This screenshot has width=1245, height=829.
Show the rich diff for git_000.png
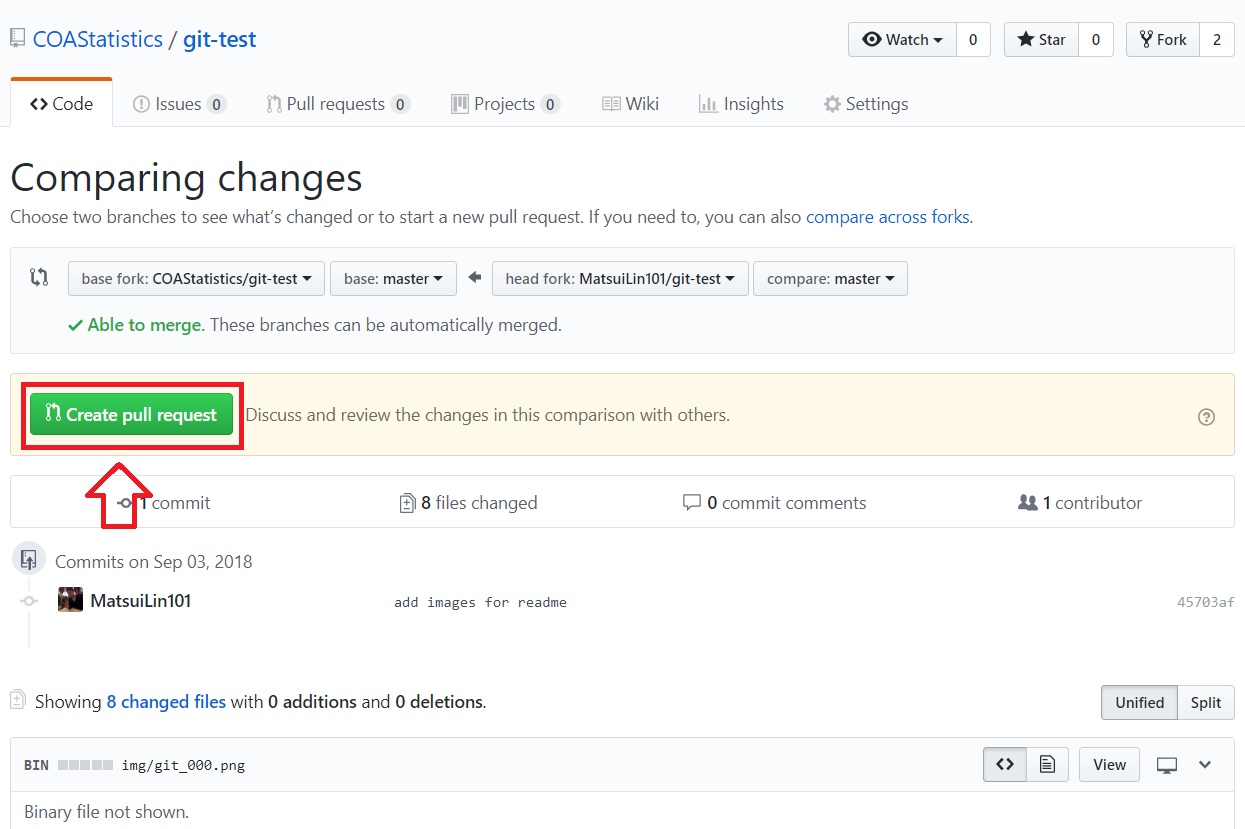(x=1047, y=764)
